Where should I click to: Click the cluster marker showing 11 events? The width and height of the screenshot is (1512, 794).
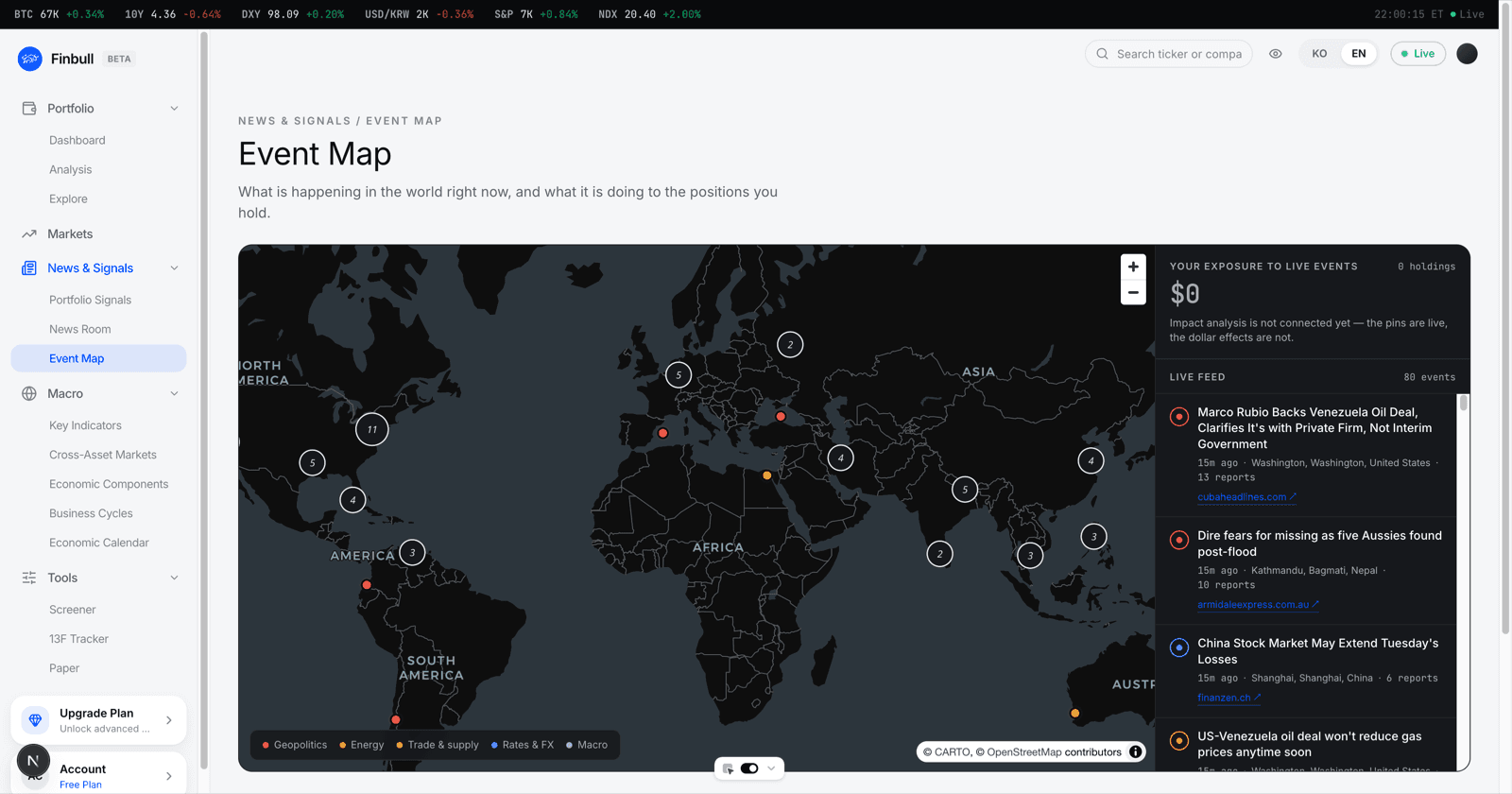pos(372,429)
